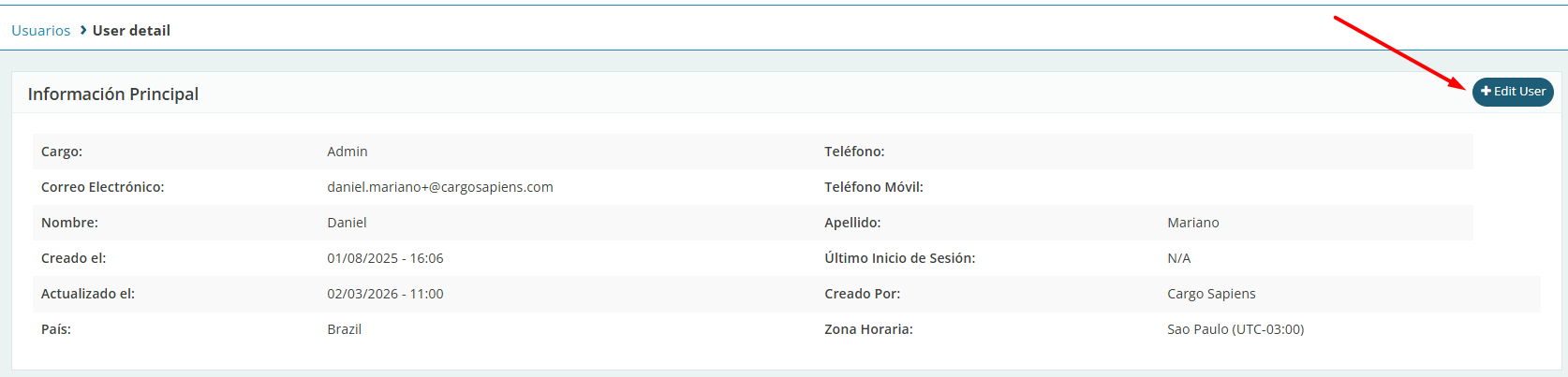This screenshot has width=1568, height=377.
Task: Select the email daniel.mariano+@cargosapiens.com
Action: [x=440, y=187]
